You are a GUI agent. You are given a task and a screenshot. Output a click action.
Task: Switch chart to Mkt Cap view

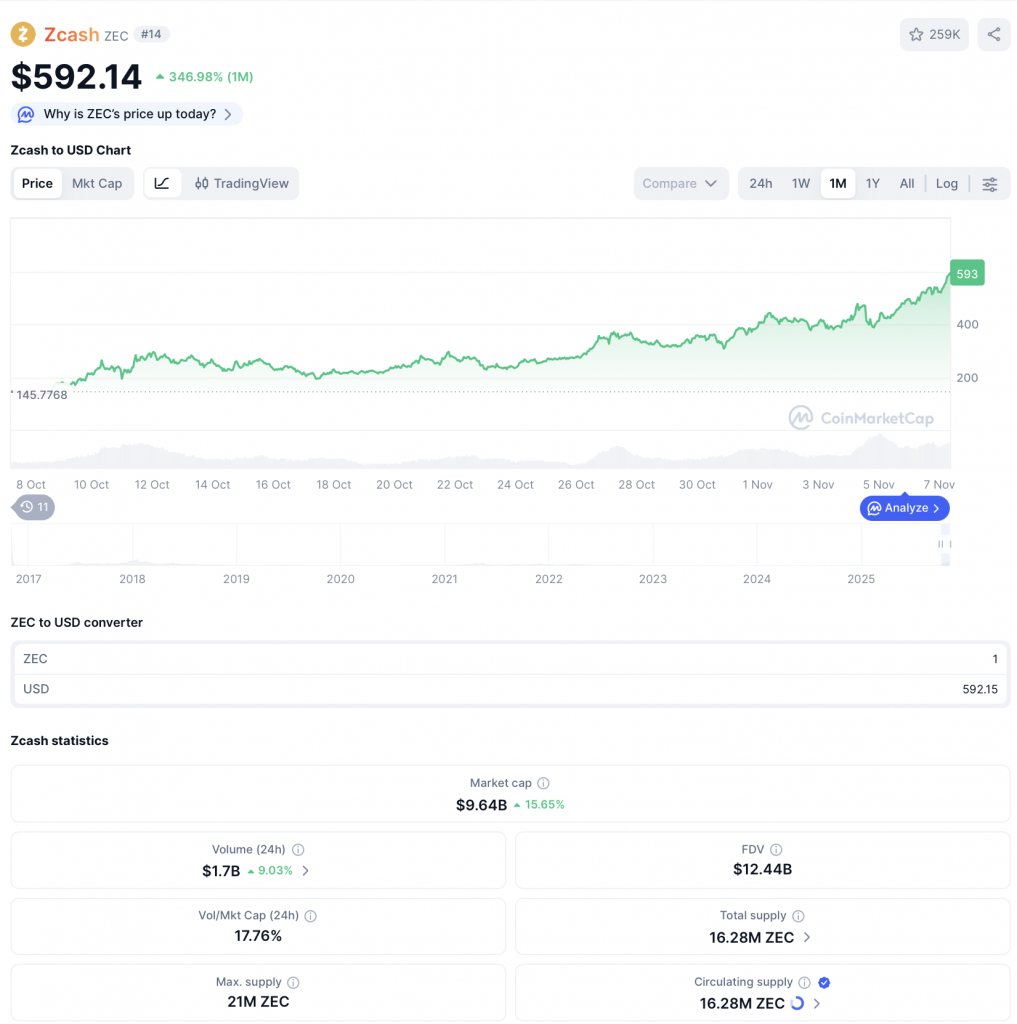tap(97, 184)
